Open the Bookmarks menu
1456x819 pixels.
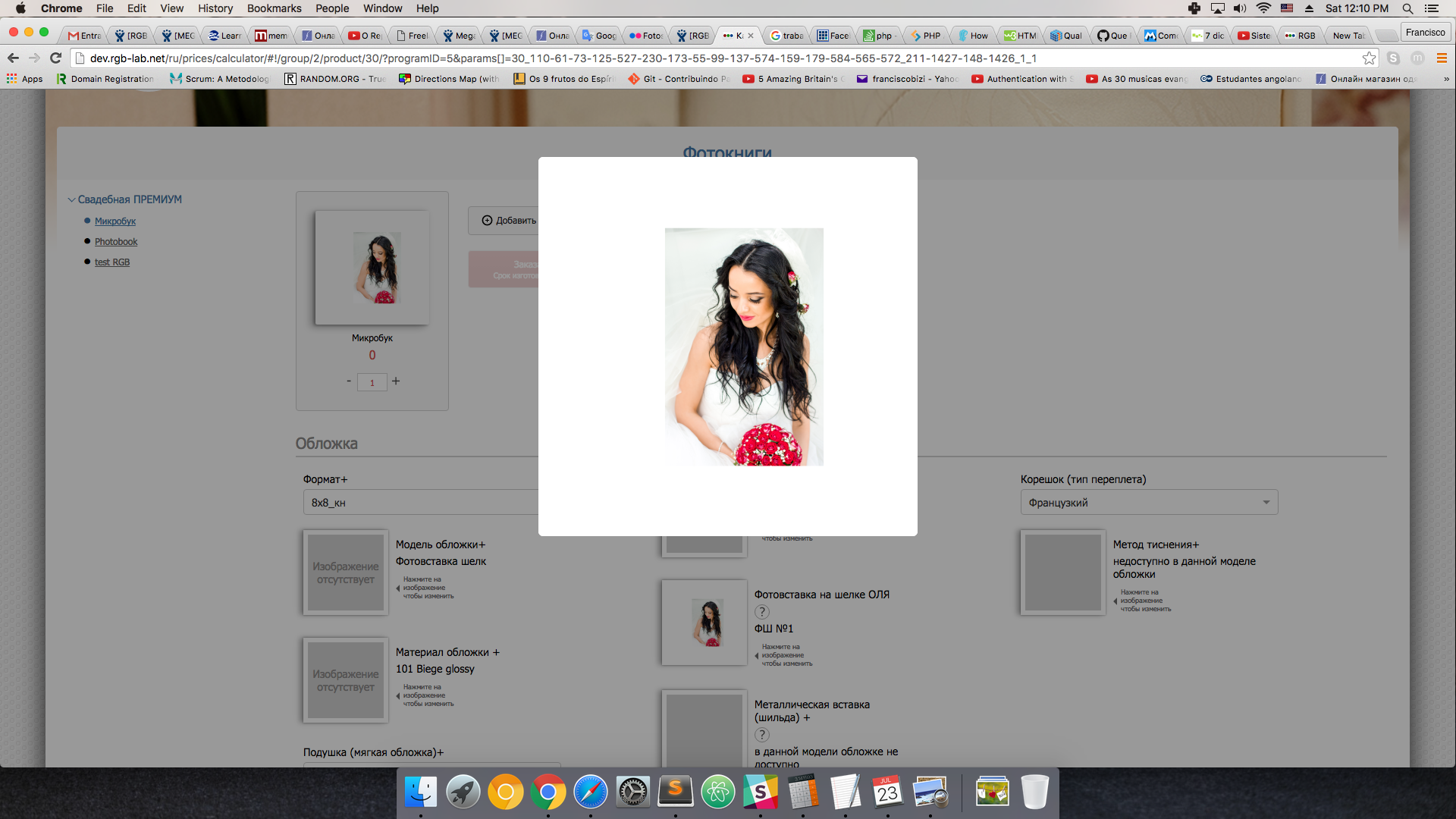point(274,8)
